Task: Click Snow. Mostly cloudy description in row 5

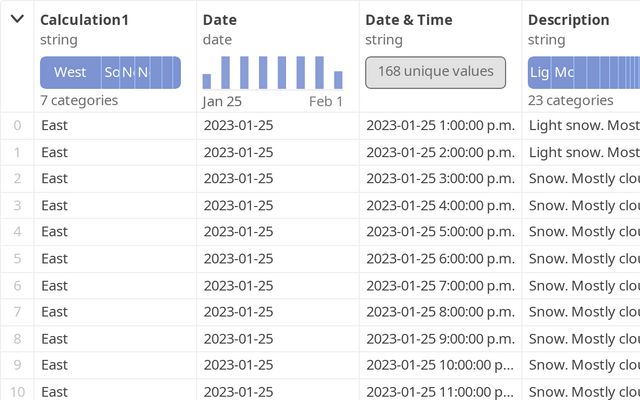Action: click(581, 259)
